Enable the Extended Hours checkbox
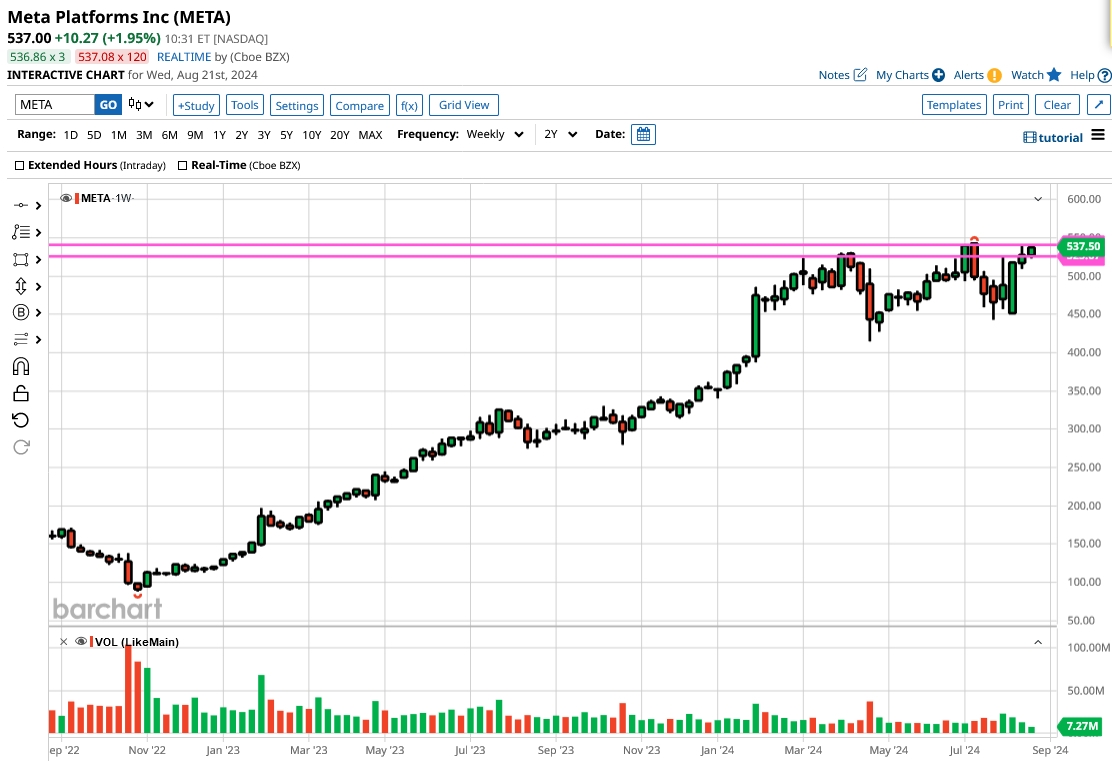Viewport: 1112px width, 764px height. click(x=20, y=165)
